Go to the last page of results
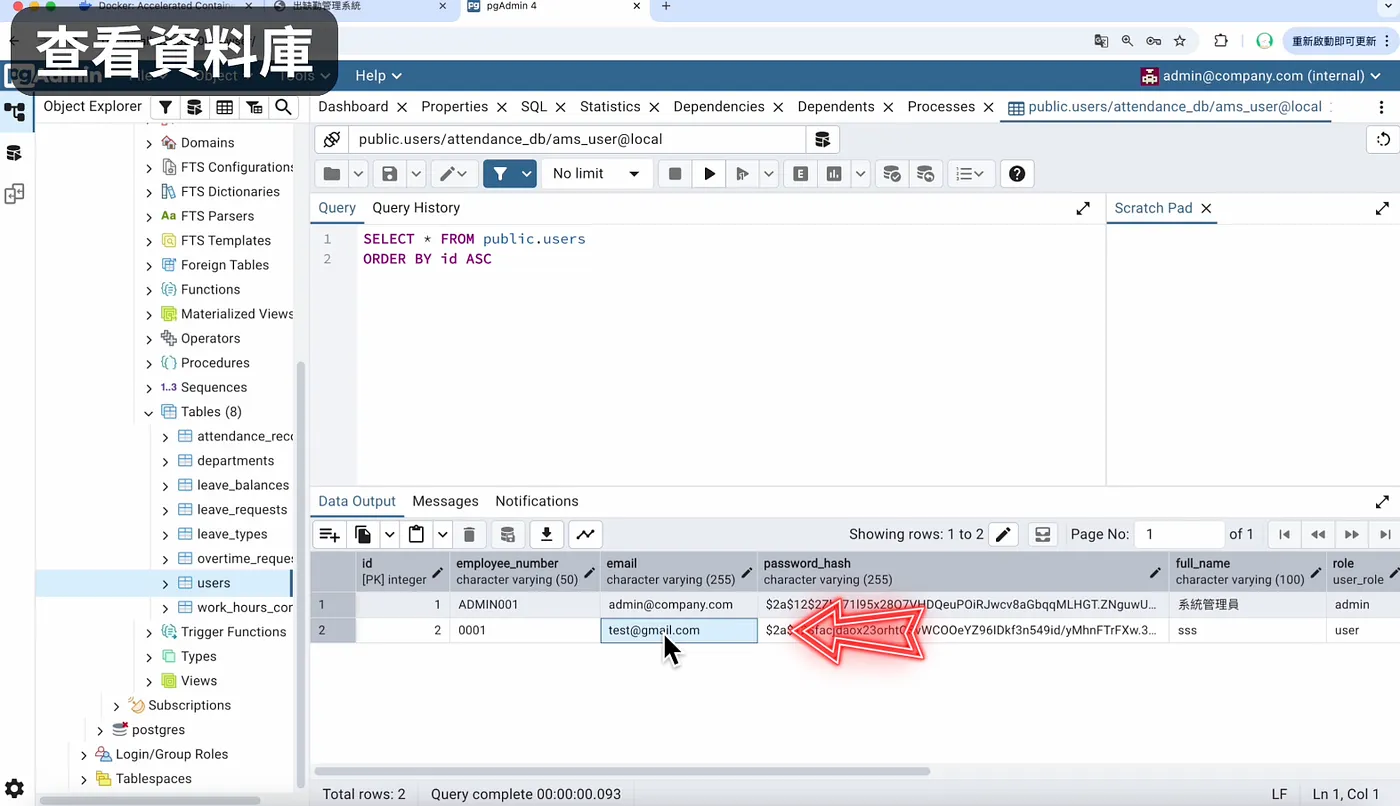The width and height of the screenshot is (1400, 806). (1385, 535)
